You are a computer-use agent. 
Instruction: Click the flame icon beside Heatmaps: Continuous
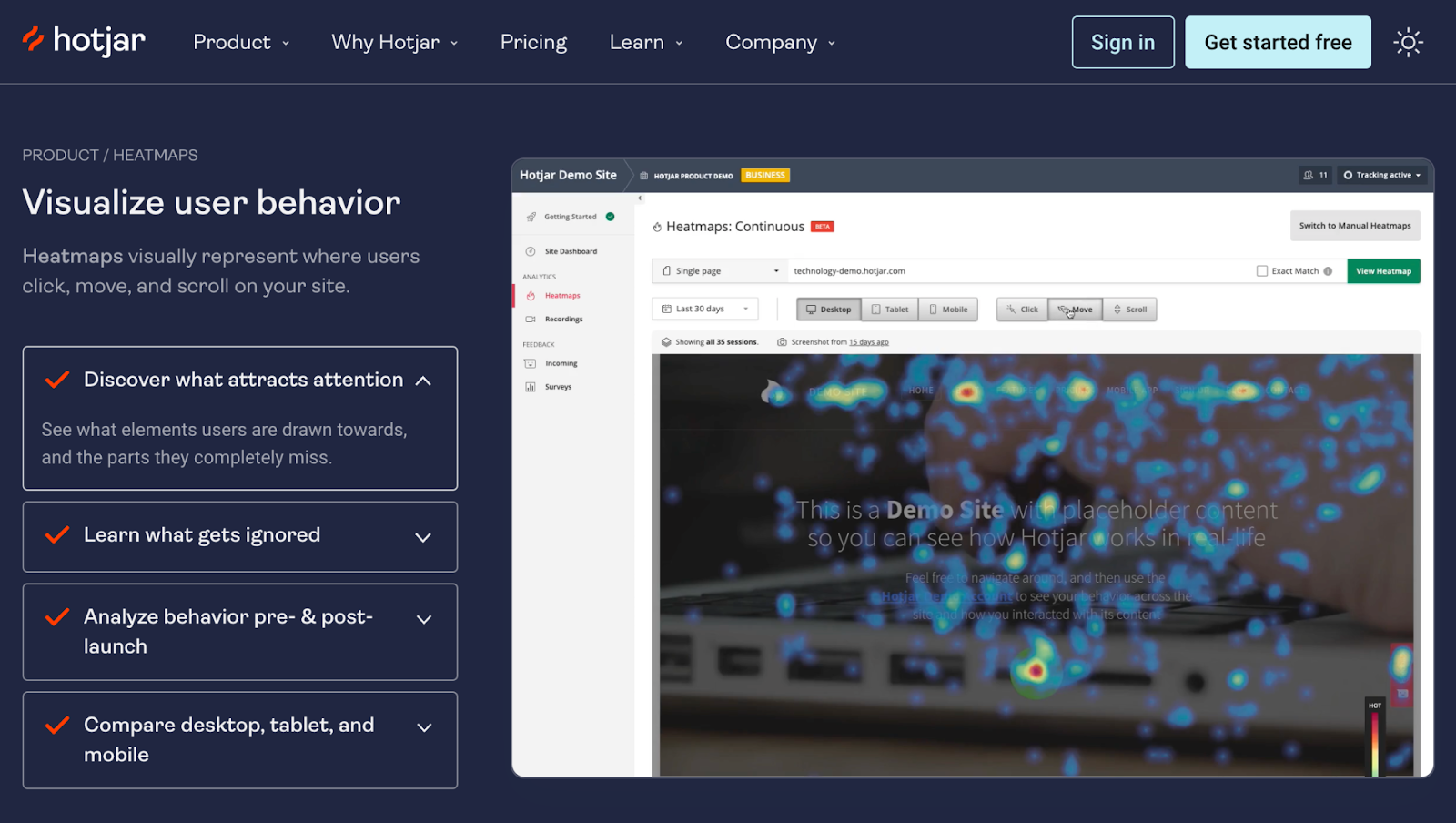tap(657, 227)
